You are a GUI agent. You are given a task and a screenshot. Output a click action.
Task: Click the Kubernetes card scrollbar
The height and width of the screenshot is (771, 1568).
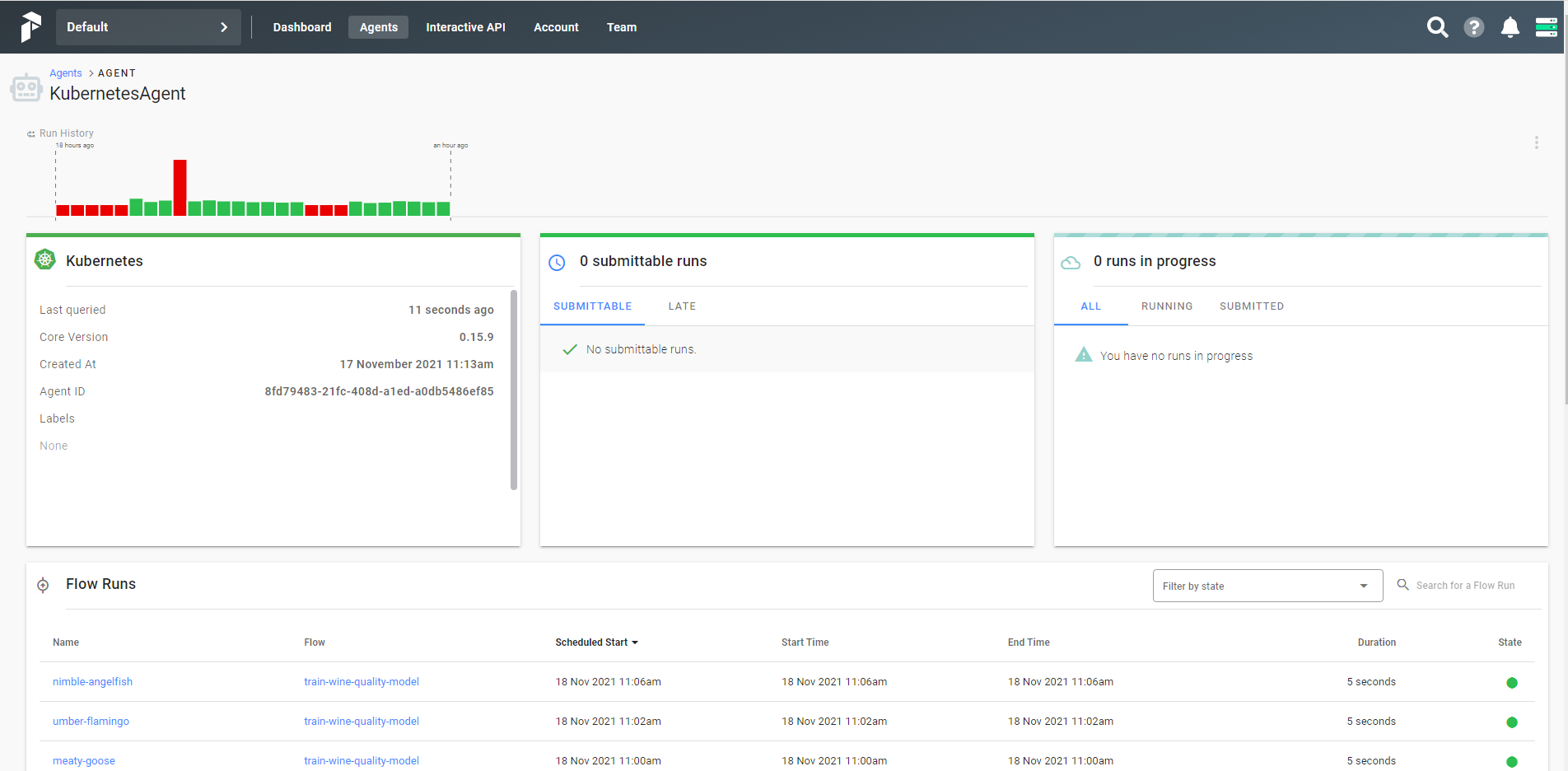pyautogui.click(x=514, y=390)
